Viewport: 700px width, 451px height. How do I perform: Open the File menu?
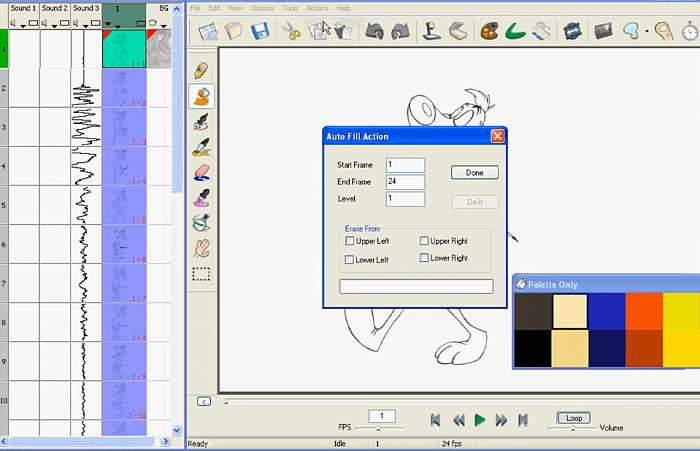tap(196, 8)
